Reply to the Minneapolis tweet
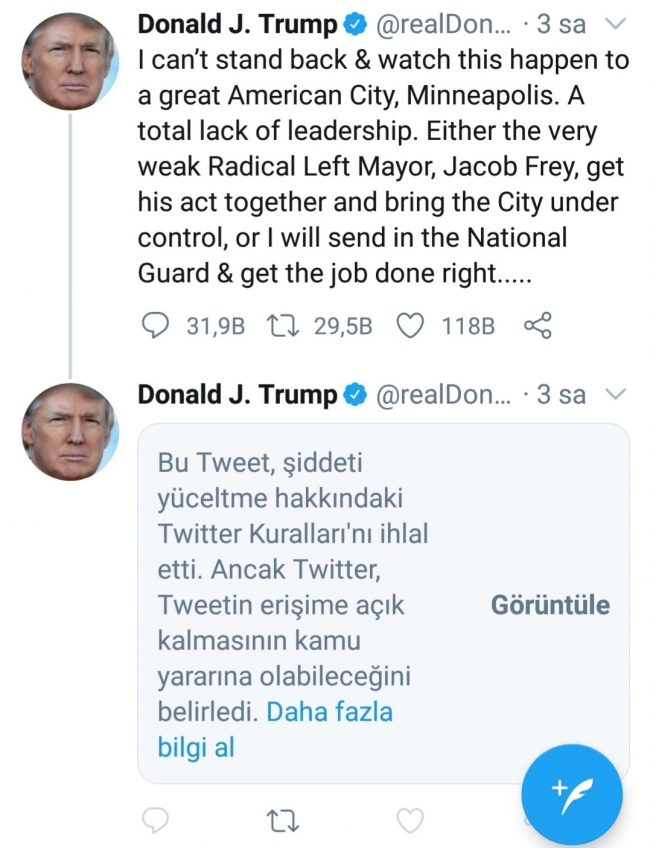 (x=155, y=326)
